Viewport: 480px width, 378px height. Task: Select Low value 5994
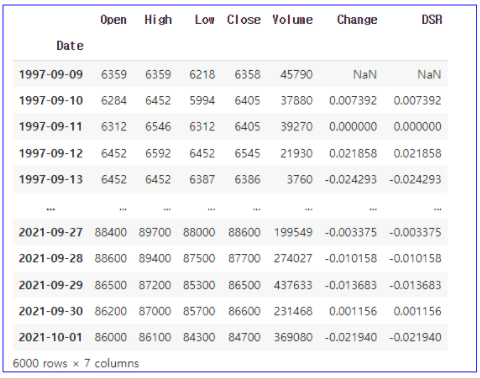(x=202, y=100)
